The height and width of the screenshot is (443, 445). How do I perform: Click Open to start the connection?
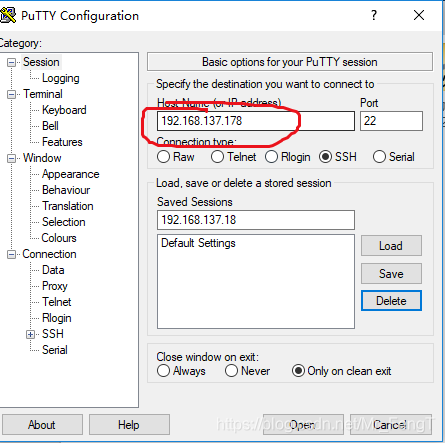(303, 425)
